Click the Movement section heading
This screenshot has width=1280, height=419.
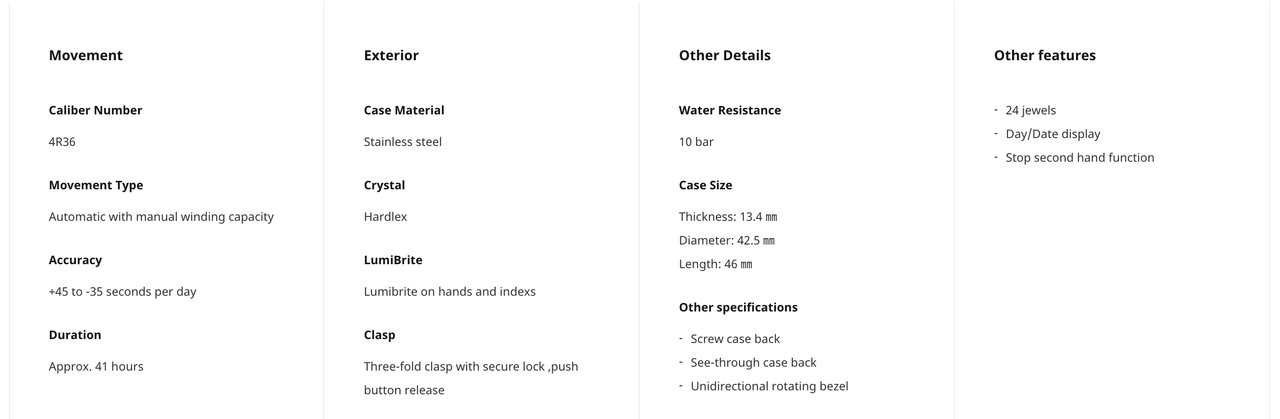(x=86, y=55)
